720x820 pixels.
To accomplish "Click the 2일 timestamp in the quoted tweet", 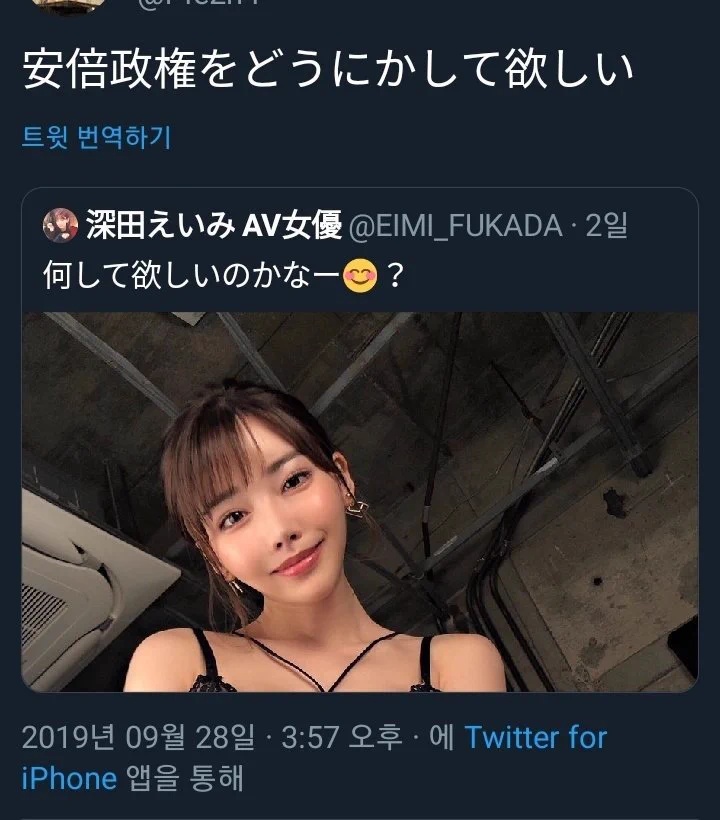I will pyautogui.click(x=607, y=226).
